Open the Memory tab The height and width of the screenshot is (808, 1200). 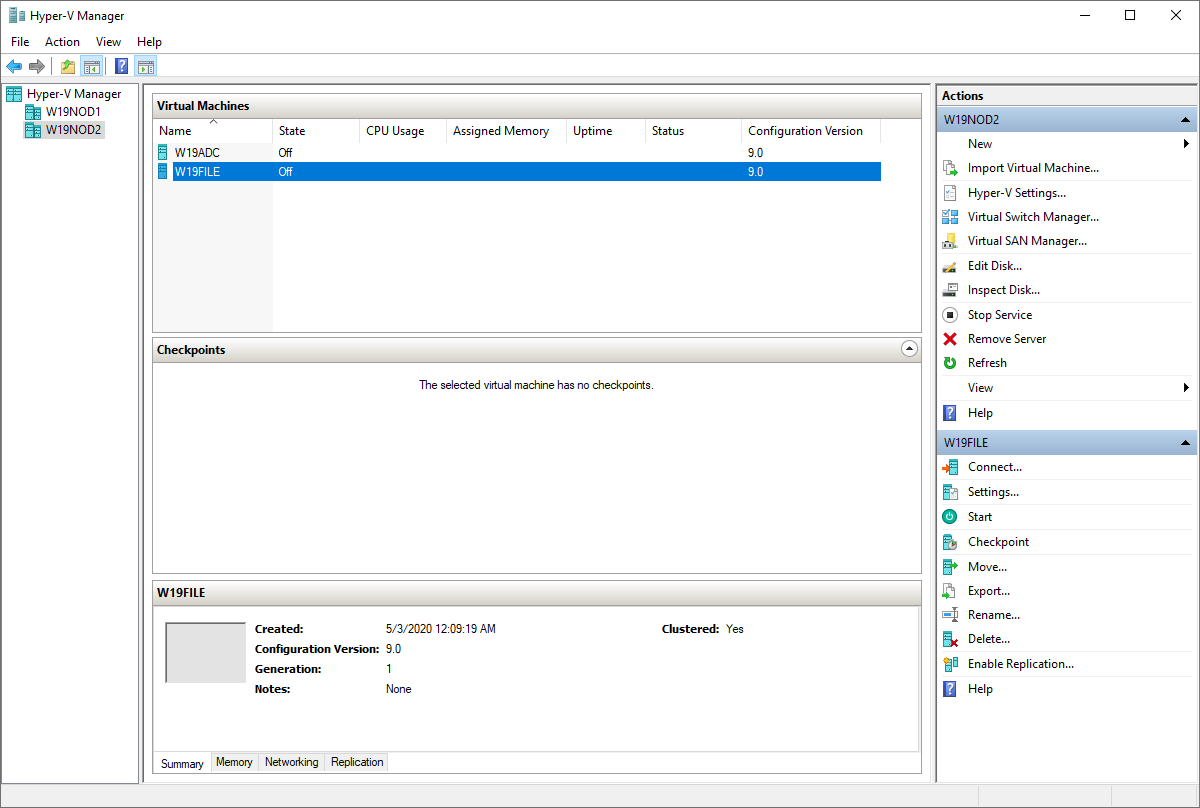click(234, 762)
